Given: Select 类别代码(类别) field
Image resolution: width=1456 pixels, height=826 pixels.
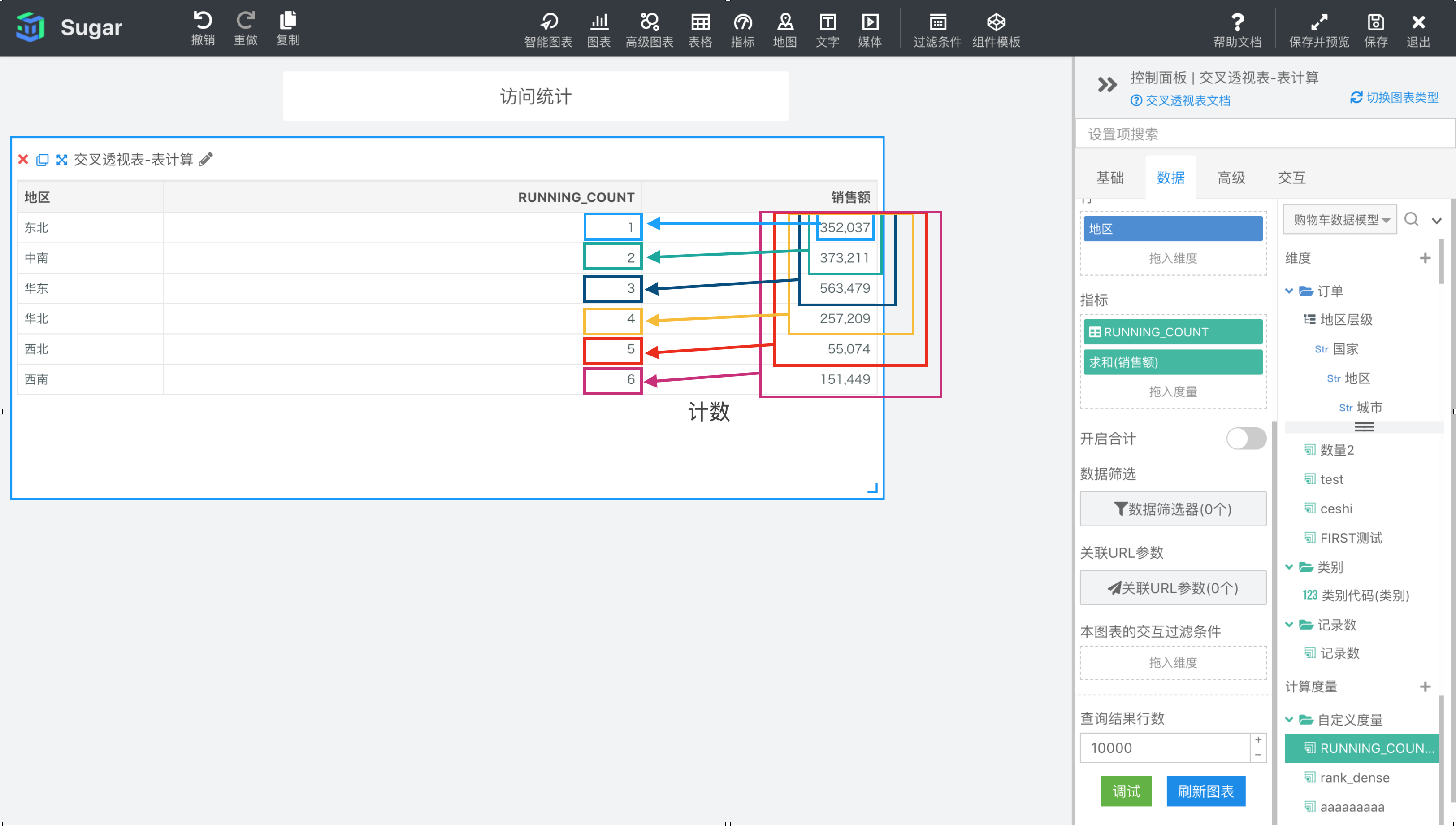Looking at the screenshot, I should [1356, 595].
